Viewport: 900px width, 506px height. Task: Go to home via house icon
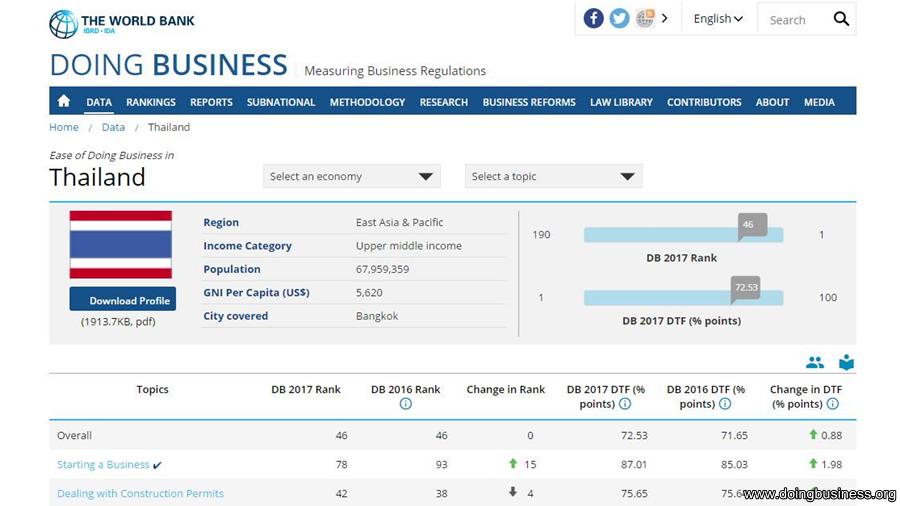click(64, 101)
